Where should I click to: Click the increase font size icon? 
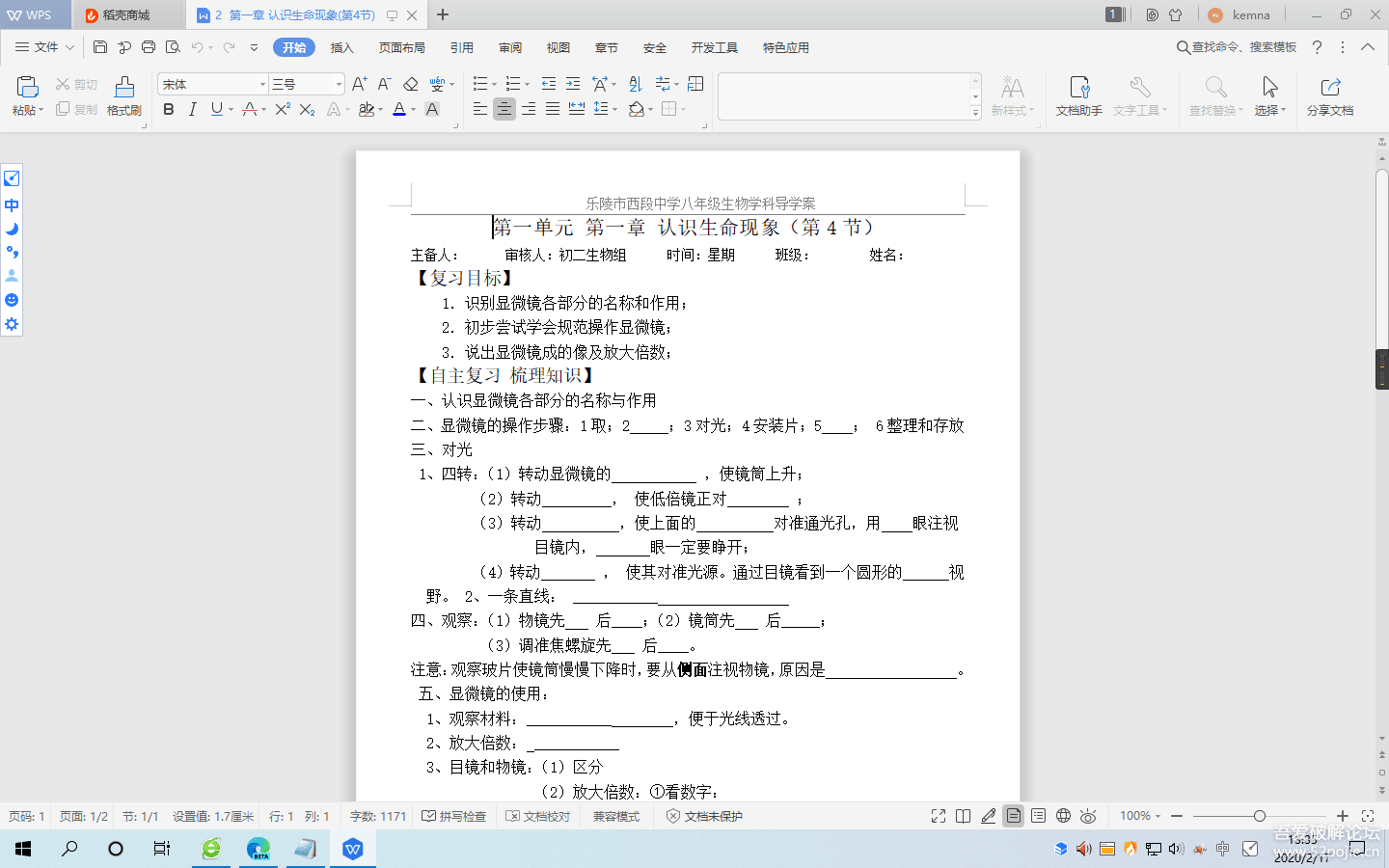(359, 85)
